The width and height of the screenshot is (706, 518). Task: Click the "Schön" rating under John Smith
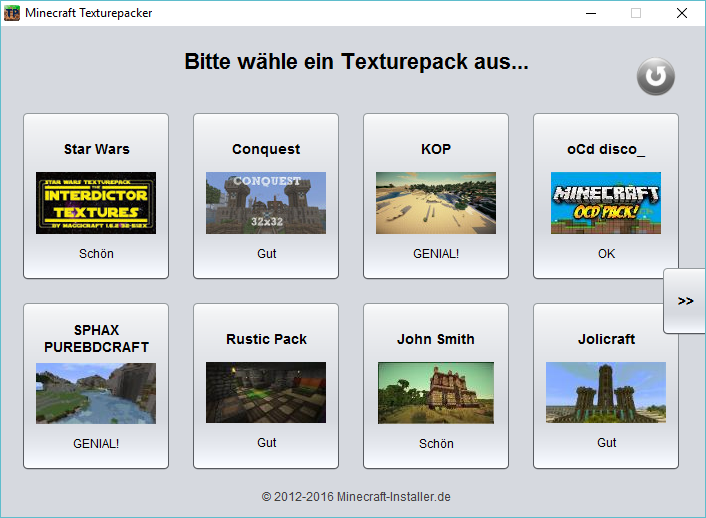[436, 444]
